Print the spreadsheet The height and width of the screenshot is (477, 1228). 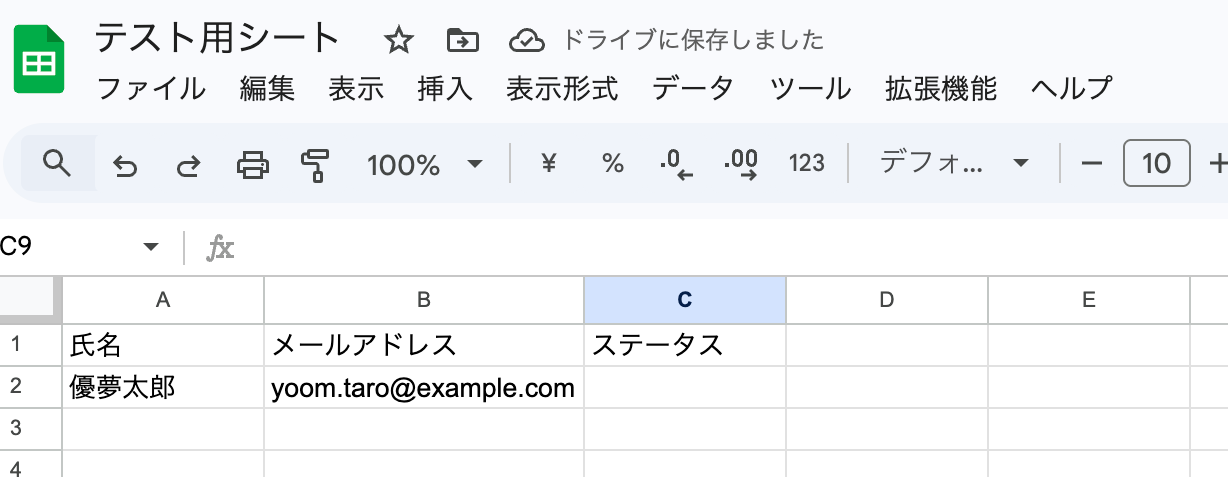coord(252,164)
